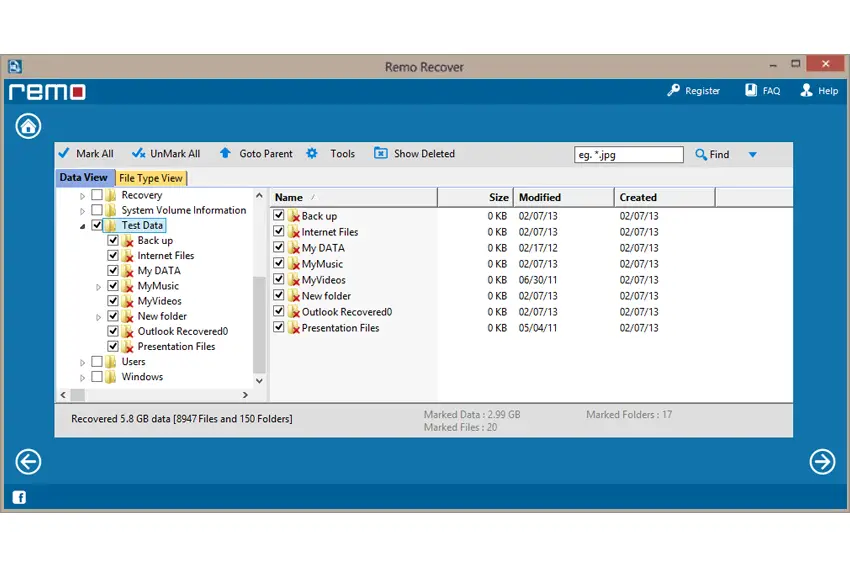Uncheck Internet Files in the file list

pos(279,231)
